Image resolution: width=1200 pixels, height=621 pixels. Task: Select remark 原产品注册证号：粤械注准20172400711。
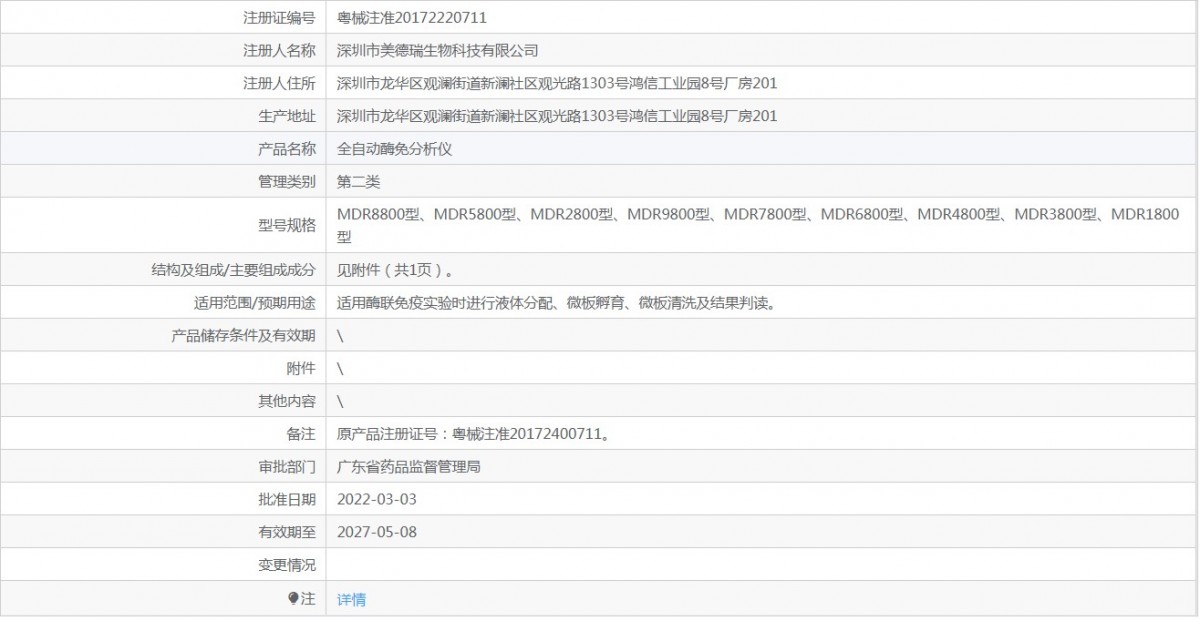474,434
